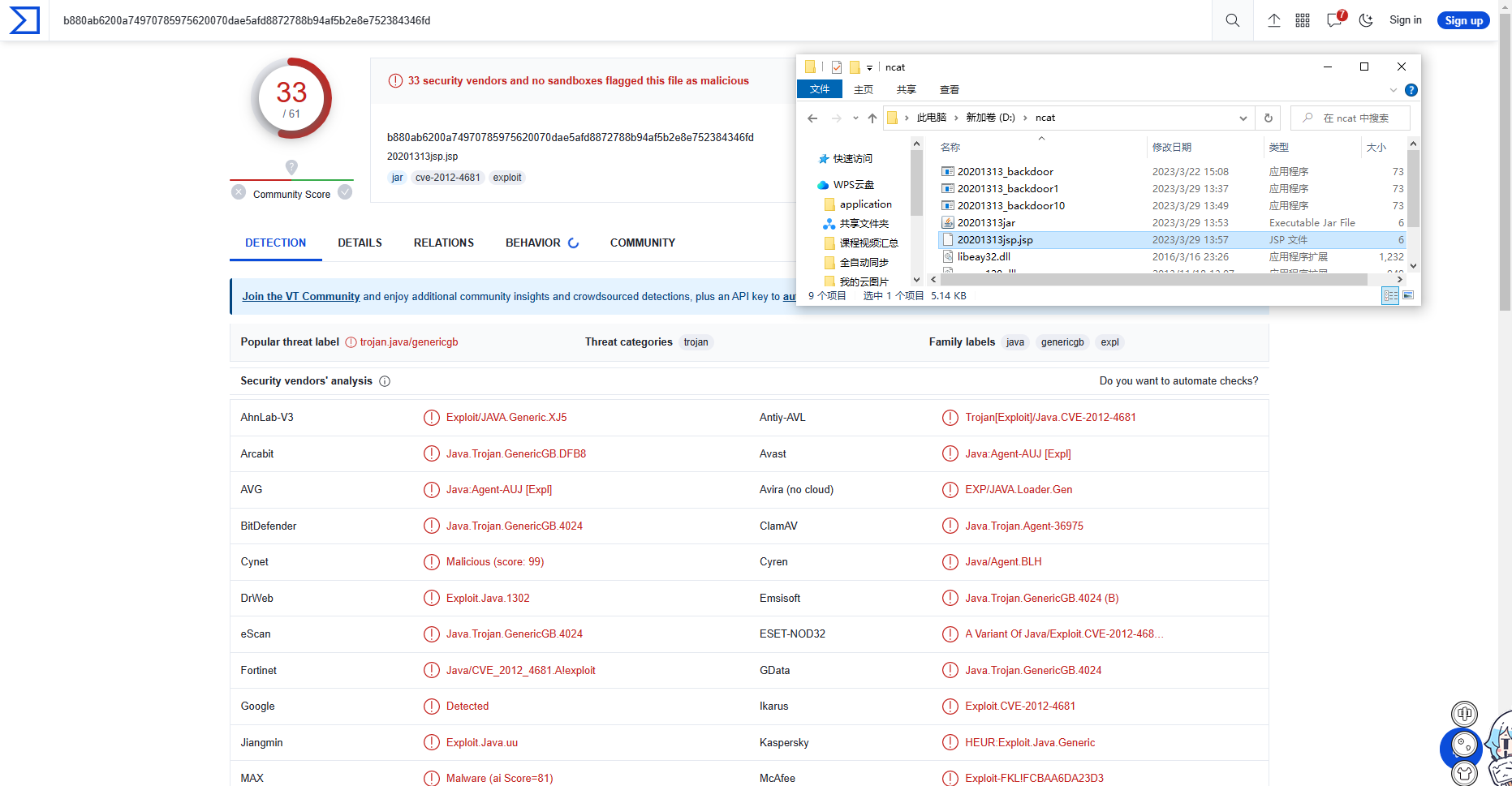Image resolution: width=1512 pixels, height=786 pixels.
Task: Click the 'jar' file tag
Action: point(398,178)
